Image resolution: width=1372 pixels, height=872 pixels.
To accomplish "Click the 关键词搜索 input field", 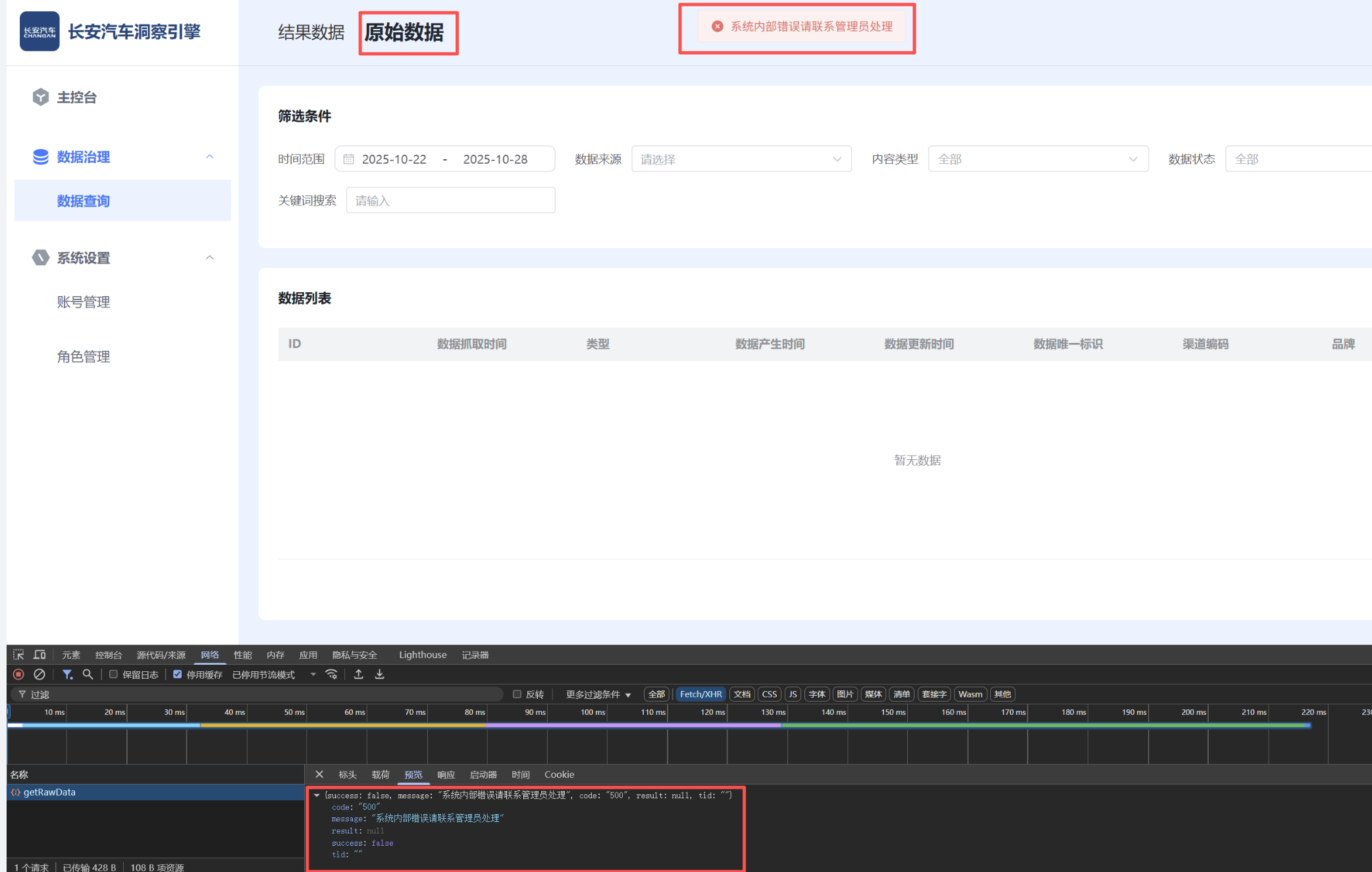I will click(x=450, y=201).
